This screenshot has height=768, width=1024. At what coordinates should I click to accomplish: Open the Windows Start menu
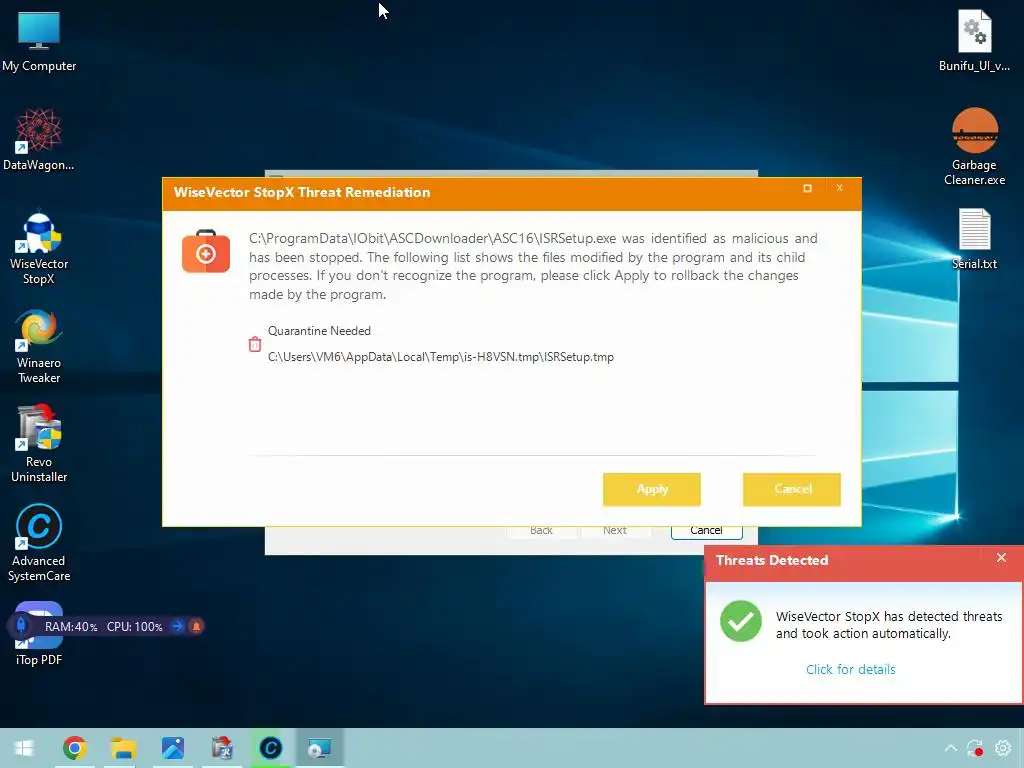[24, 748]
